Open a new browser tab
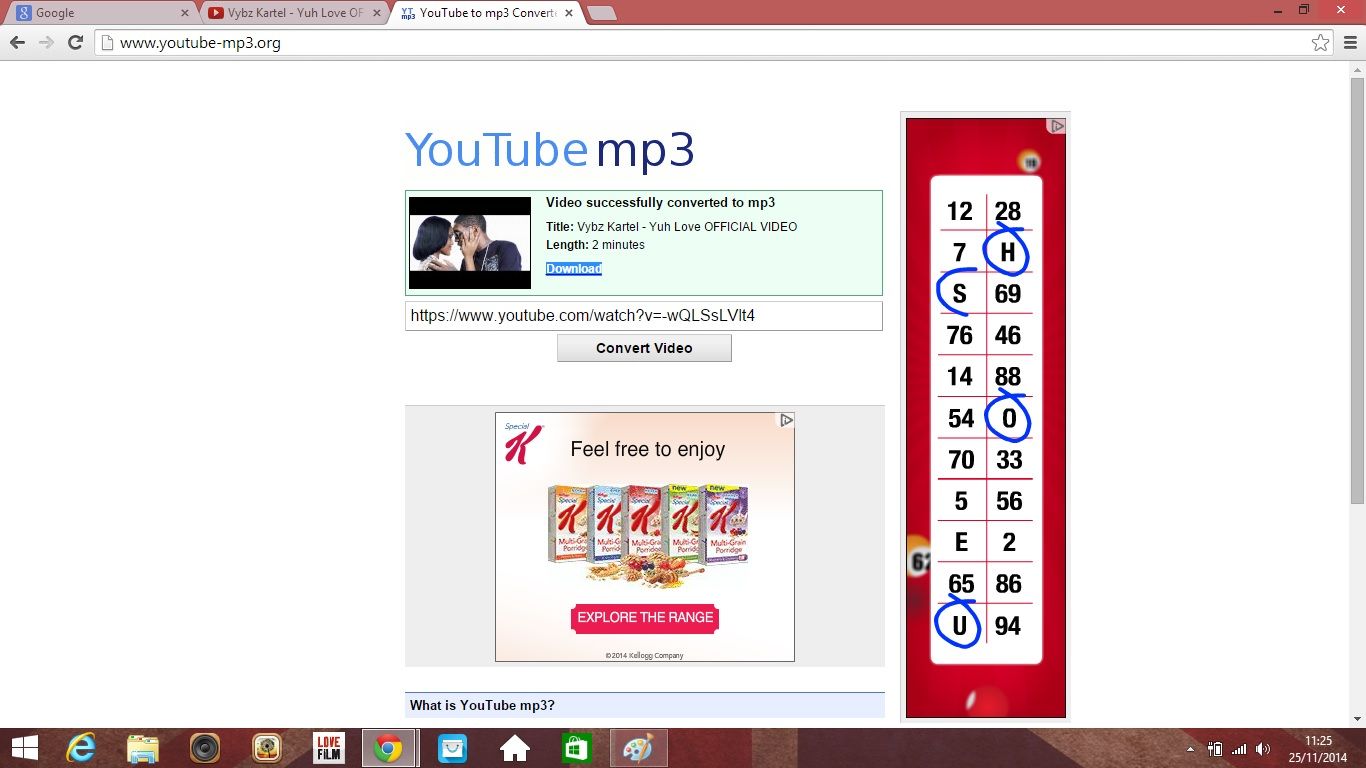Viewport: 1366px width, 768px height. (x=602, y=13)
